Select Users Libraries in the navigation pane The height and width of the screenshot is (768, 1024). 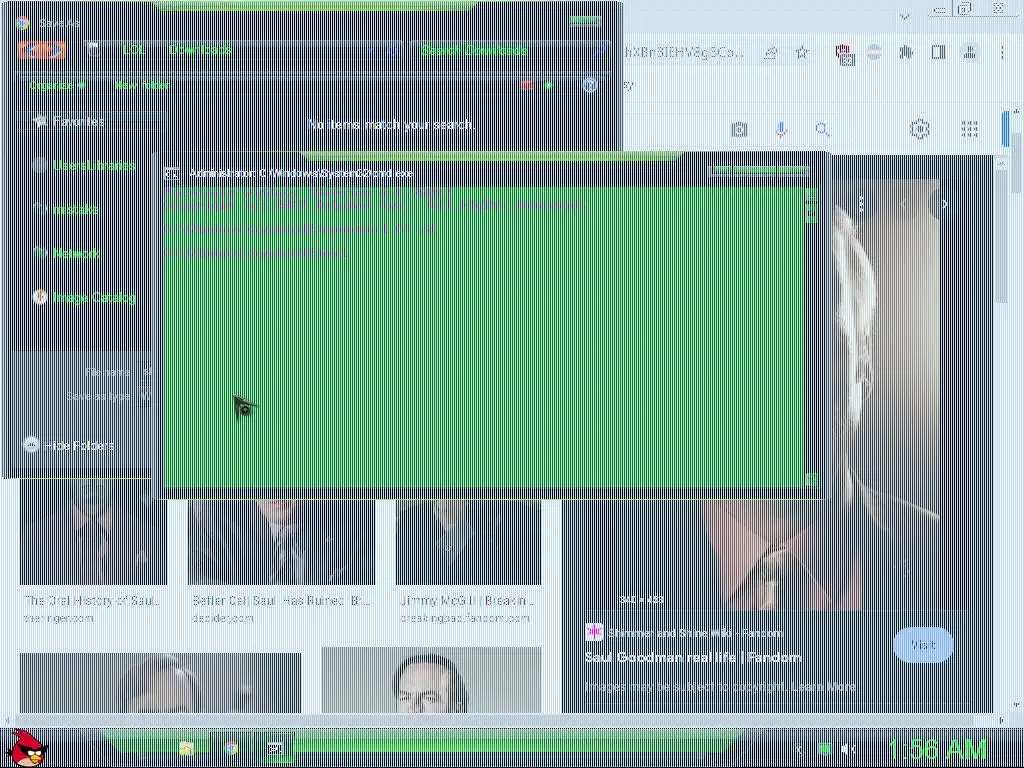tap(93, 165)
